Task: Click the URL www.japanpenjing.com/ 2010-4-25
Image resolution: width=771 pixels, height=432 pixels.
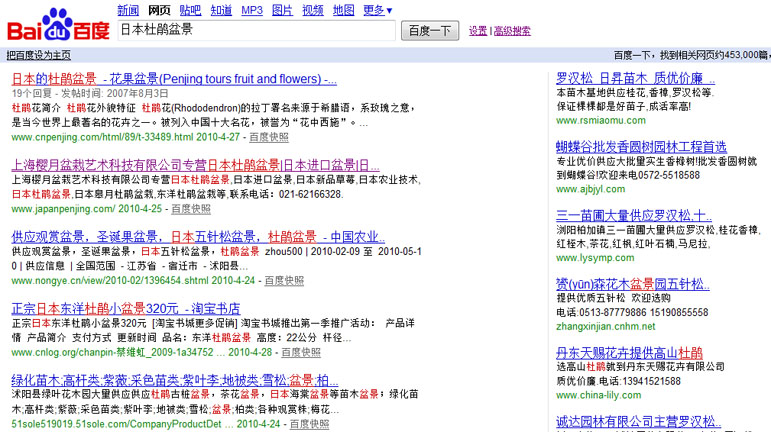Action: point(87,209)
